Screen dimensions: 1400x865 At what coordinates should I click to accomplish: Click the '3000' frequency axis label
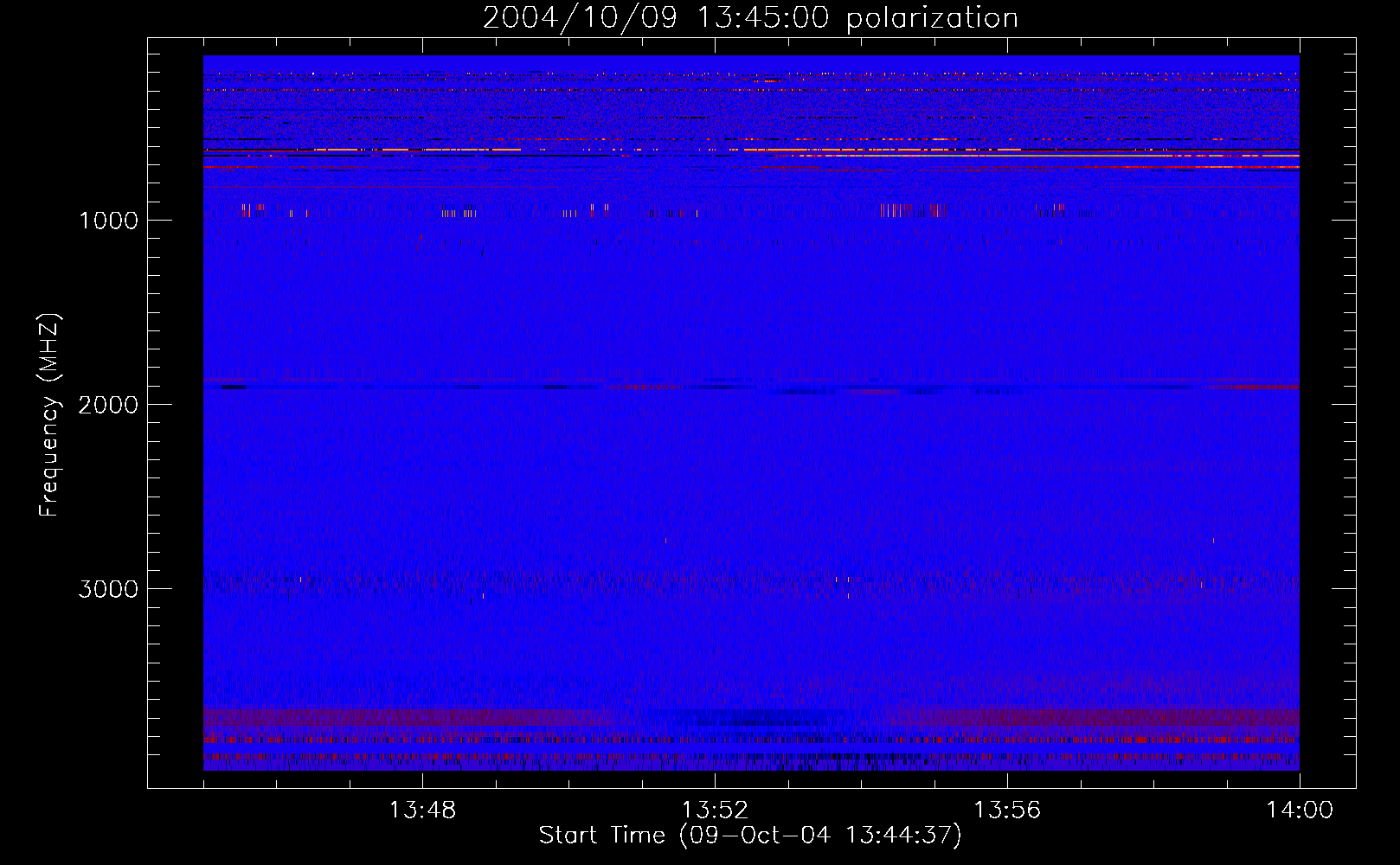[108, 589]
